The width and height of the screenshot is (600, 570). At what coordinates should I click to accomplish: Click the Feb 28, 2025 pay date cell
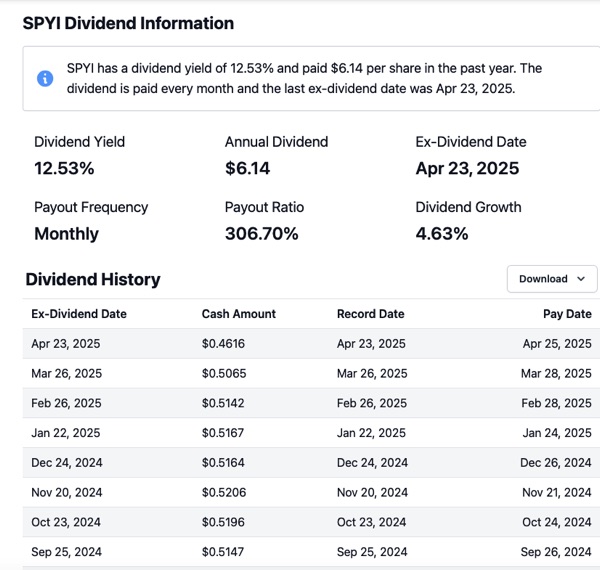557,403
